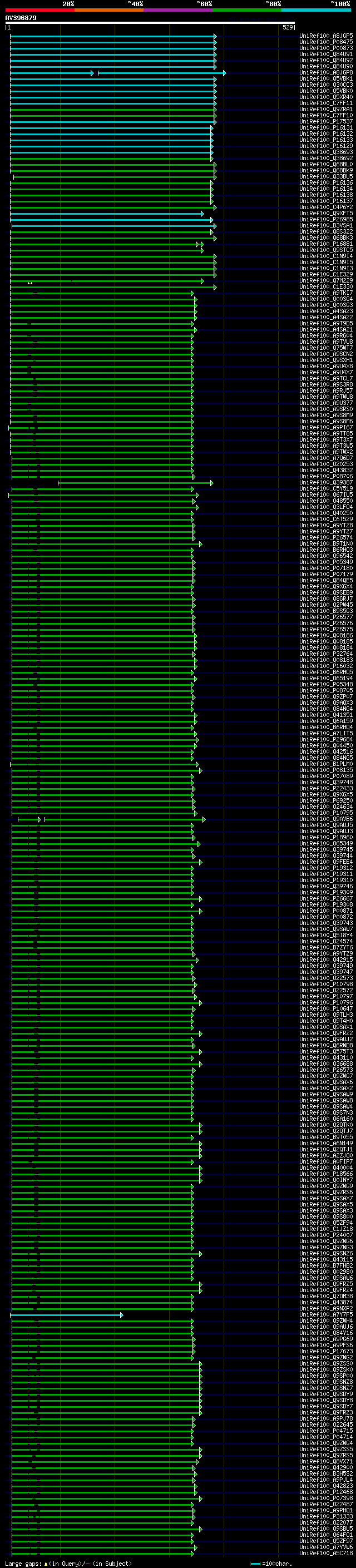Click the cyan =100char. scale legend
Screen dimensions: 356x1568
pos(270,1564)
